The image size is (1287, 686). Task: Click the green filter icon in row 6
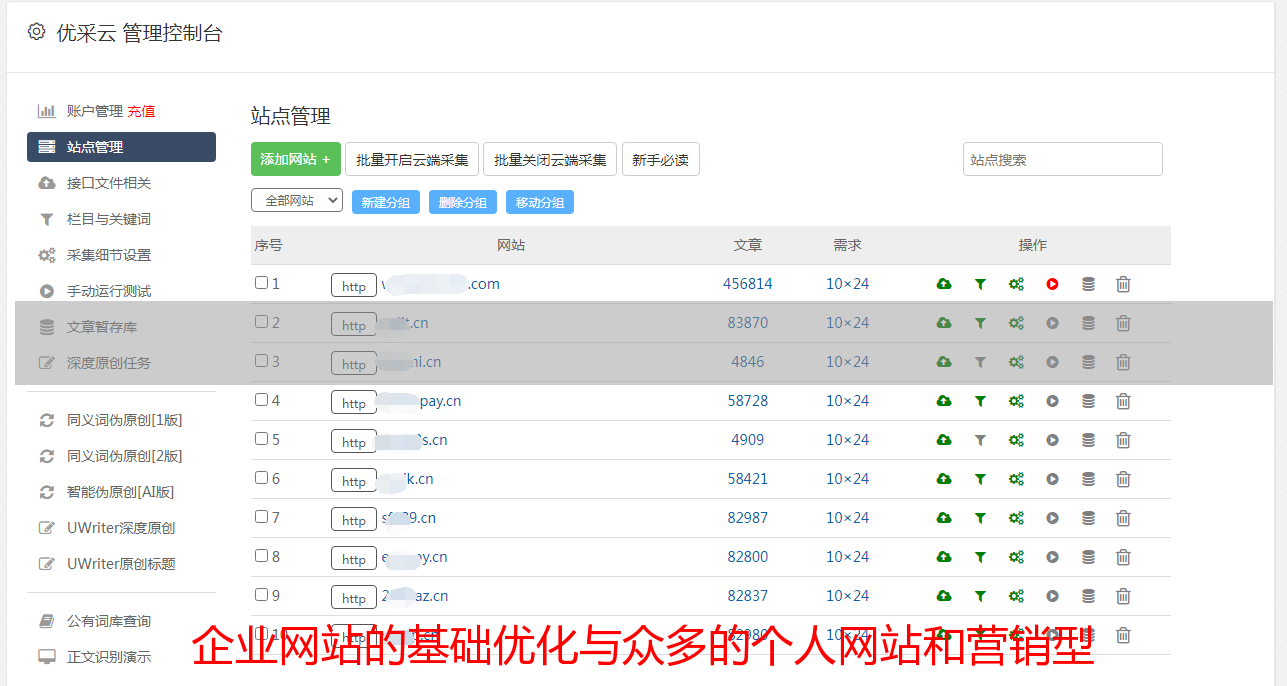tap(980, 479)
